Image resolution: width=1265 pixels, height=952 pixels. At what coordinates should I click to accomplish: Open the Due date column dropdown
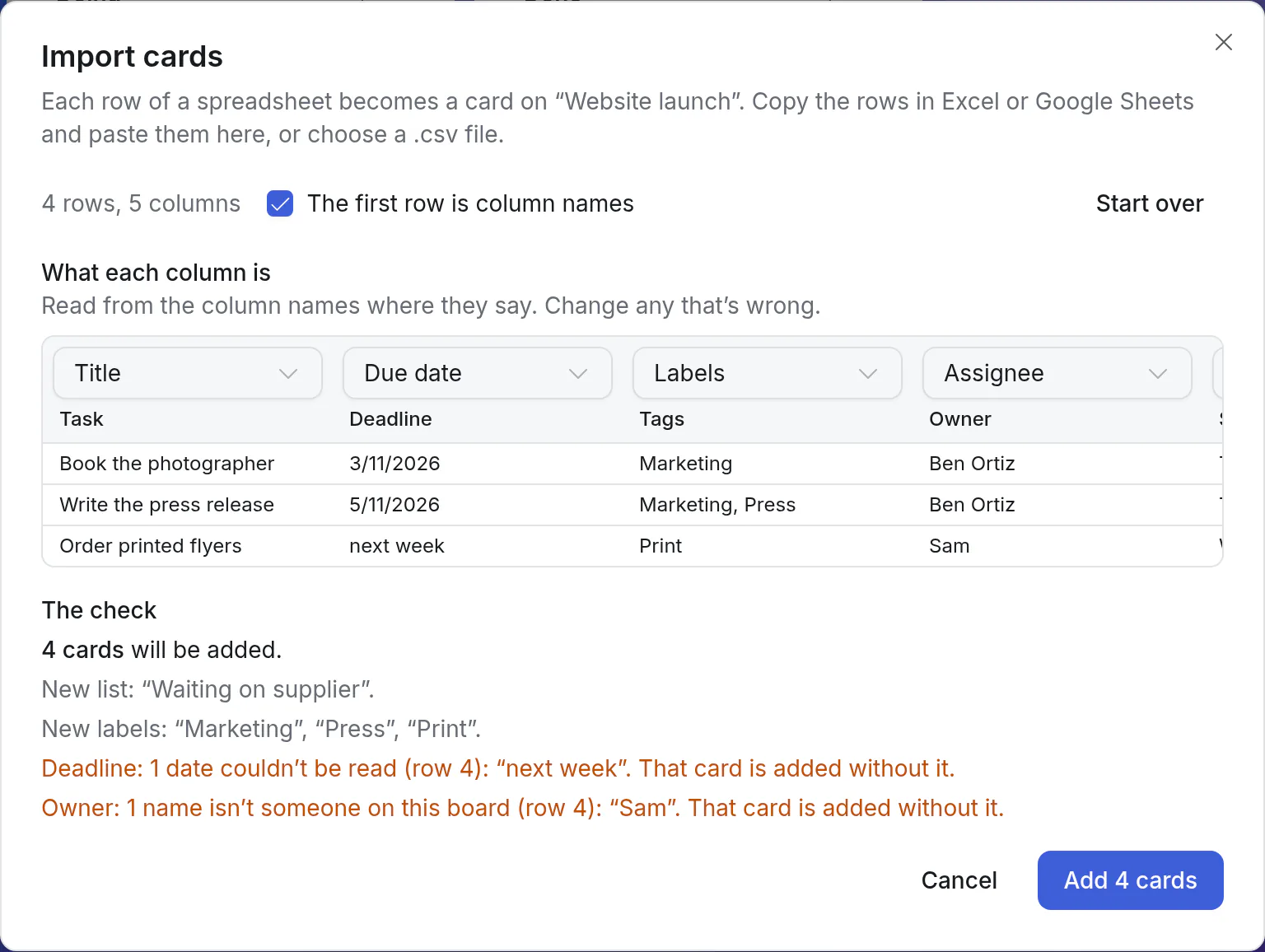[x=478, y=373]
